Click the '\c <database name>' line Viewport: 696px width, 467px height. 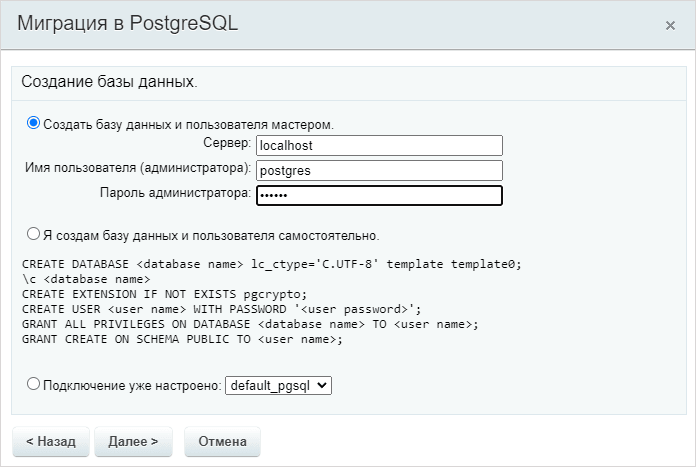click(86, 279)
